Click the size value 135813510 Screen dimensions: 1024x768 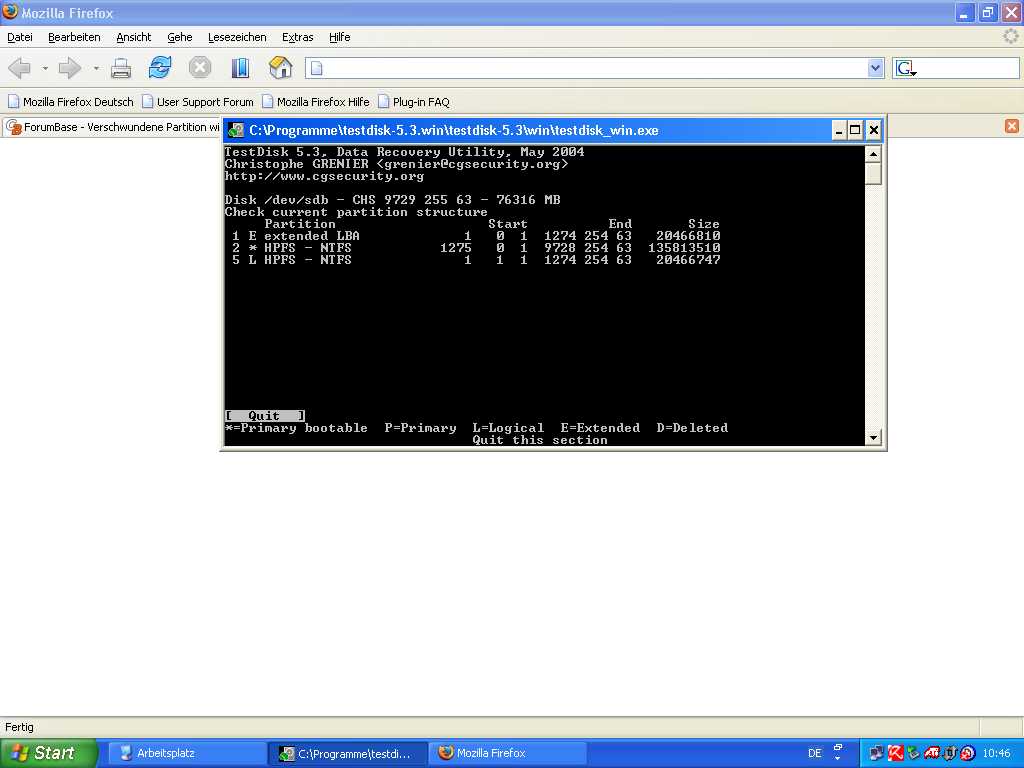[684, 248]
